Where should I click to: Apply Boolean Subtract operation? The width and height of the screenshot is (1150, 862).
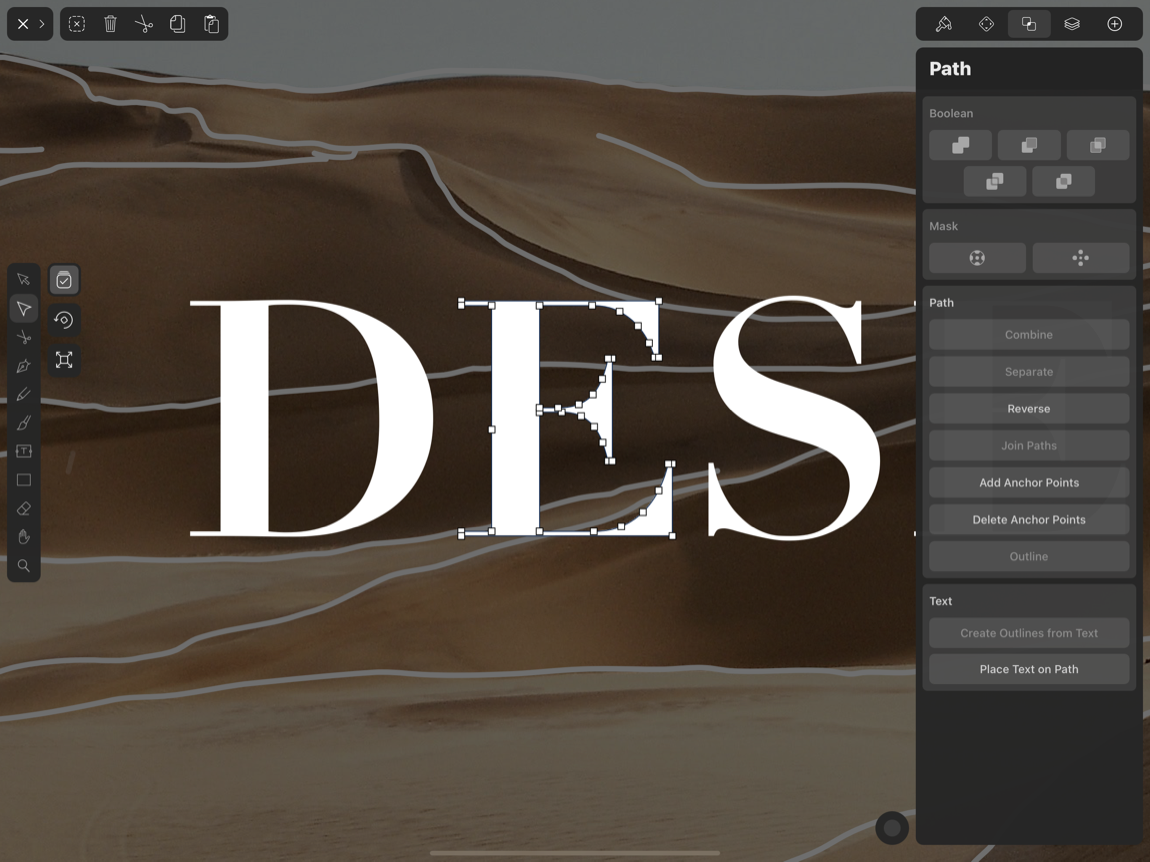click(1029, 145)
